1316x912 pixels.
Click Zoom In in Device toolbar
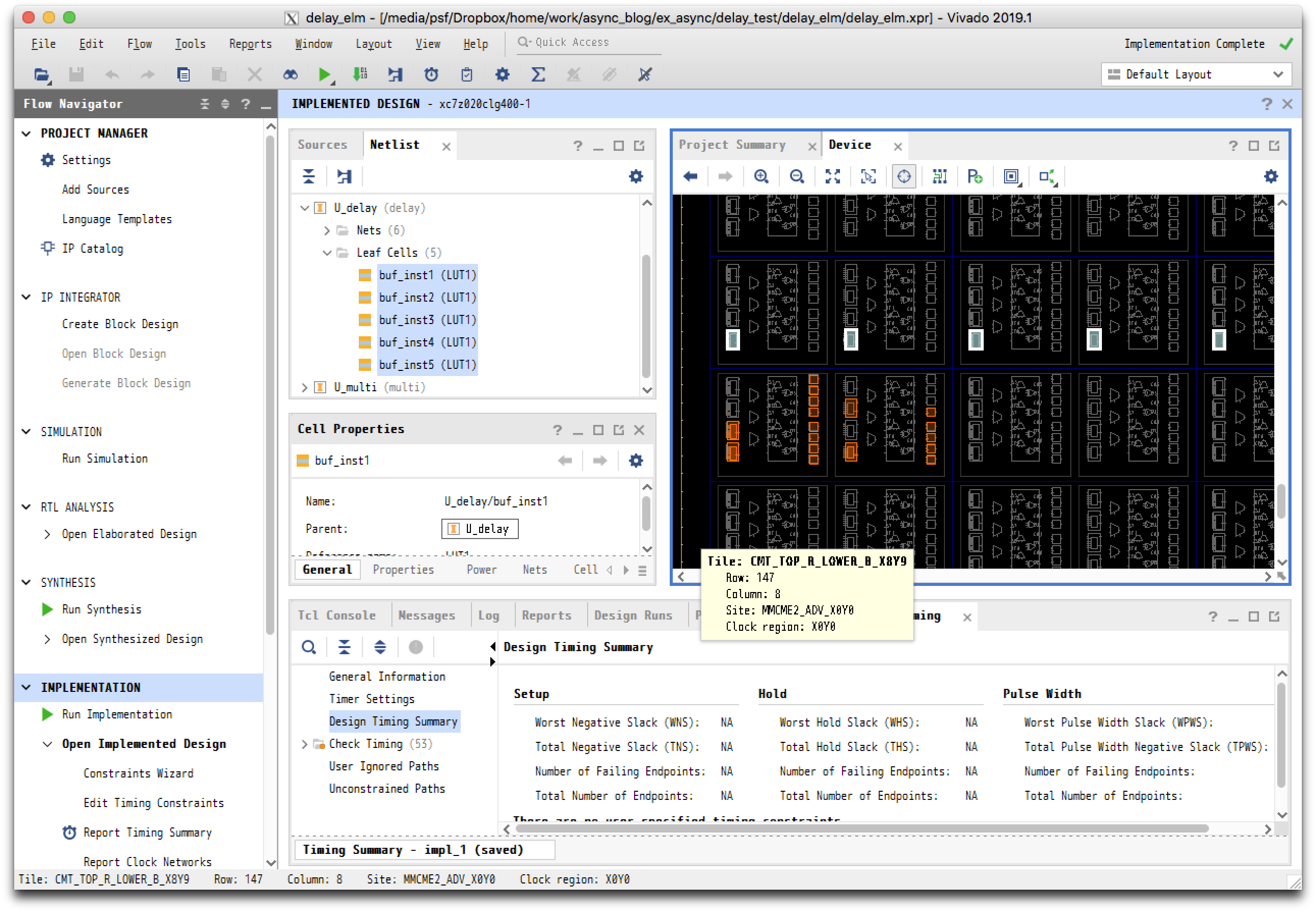[761, 177]
